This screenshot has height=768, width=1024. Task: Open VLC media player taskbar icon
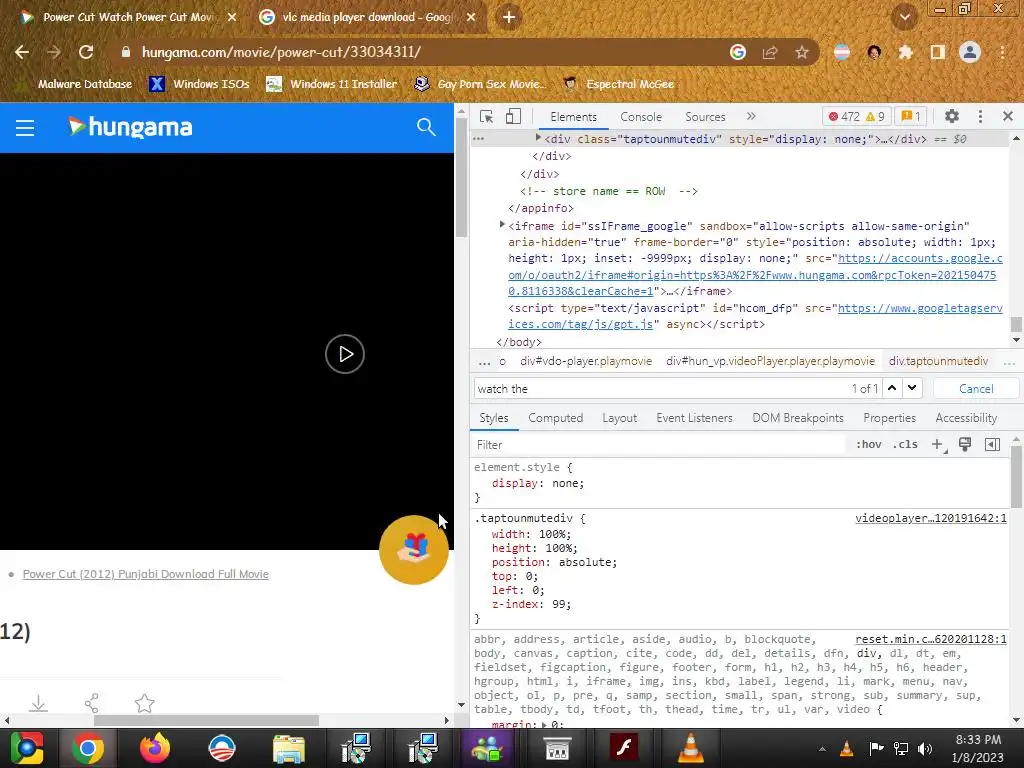(691, 748)
